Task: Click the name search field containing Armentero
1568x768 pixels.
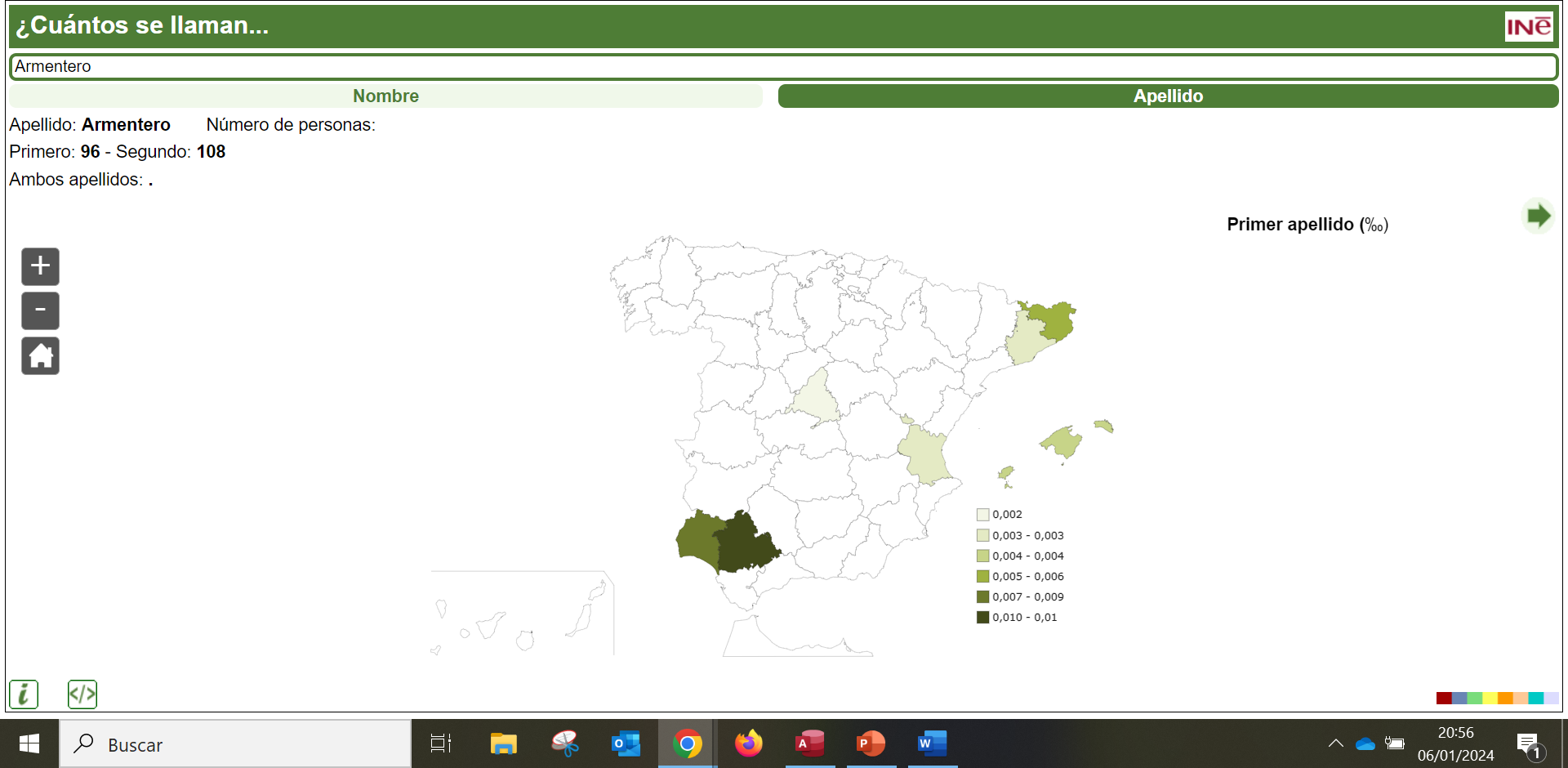Action: [x=783, y=66]
